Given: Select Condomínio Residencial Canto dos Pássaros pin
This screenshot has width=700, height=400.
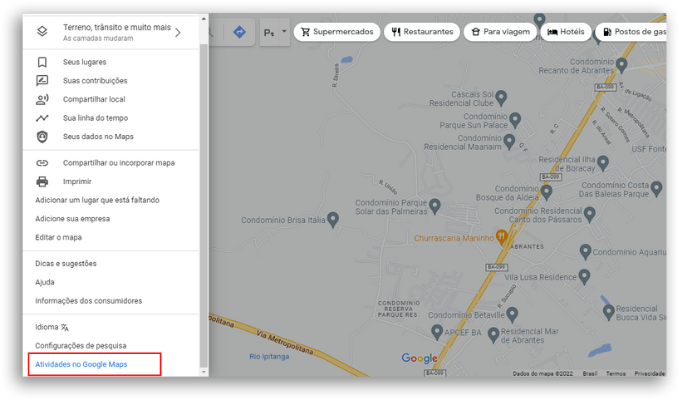Looking at the screenshot, I should tap(590, 214).
